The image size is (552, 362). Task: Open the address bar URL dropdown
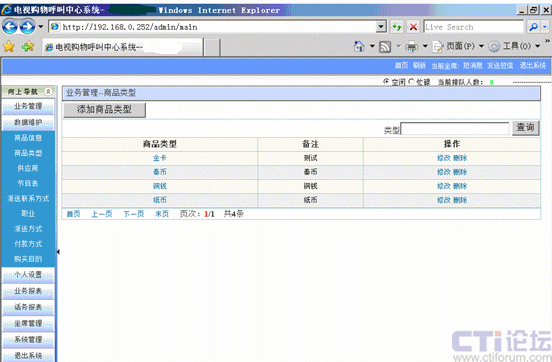381,27
